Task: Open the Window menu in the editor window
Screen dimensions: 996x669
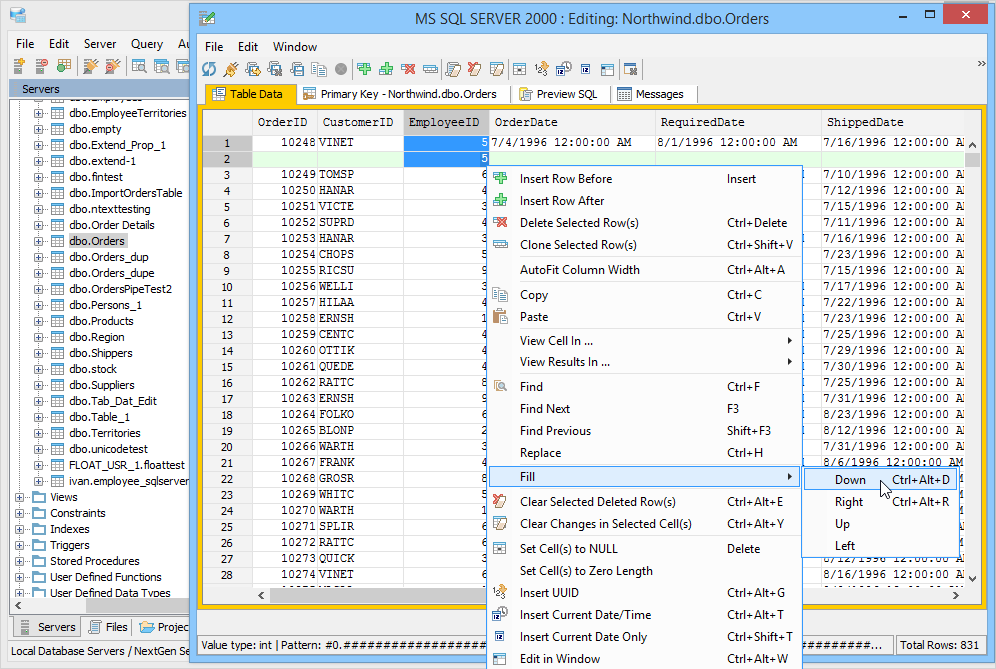Action: pos(295,46)
